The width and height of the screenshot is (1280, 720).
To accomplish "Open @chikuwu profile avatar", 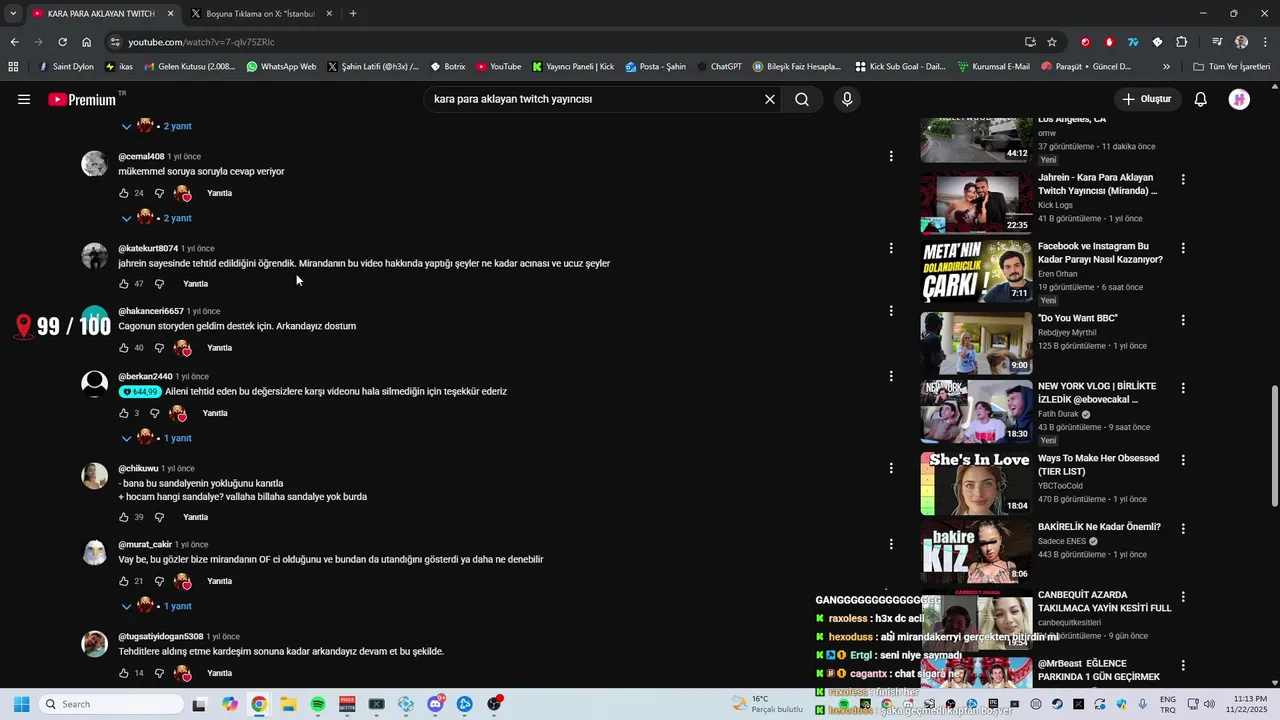I will pos(94,476).
